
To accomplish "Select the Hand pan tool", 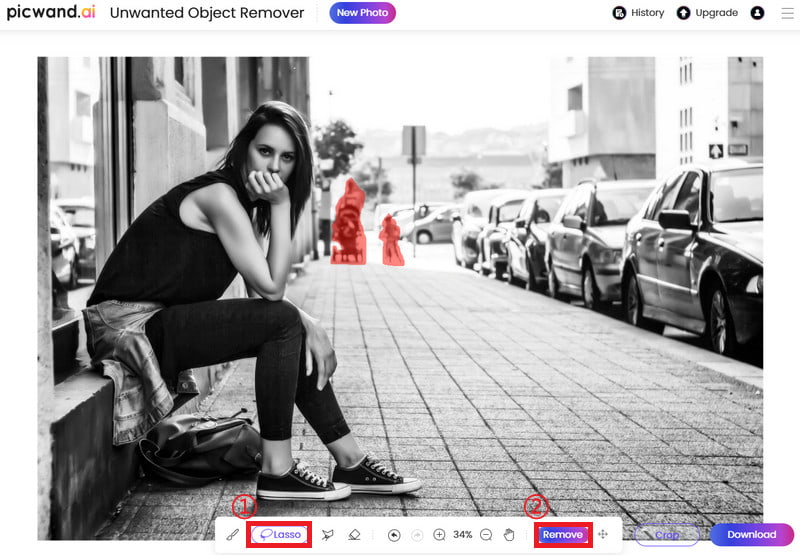I will [x=509, y=535].
